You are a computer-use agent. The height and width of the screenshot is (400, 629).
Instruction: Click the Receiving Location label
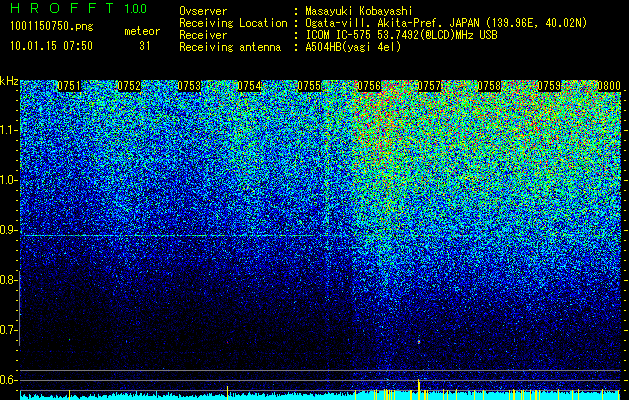pyautogui.click(x=233, y=23)
